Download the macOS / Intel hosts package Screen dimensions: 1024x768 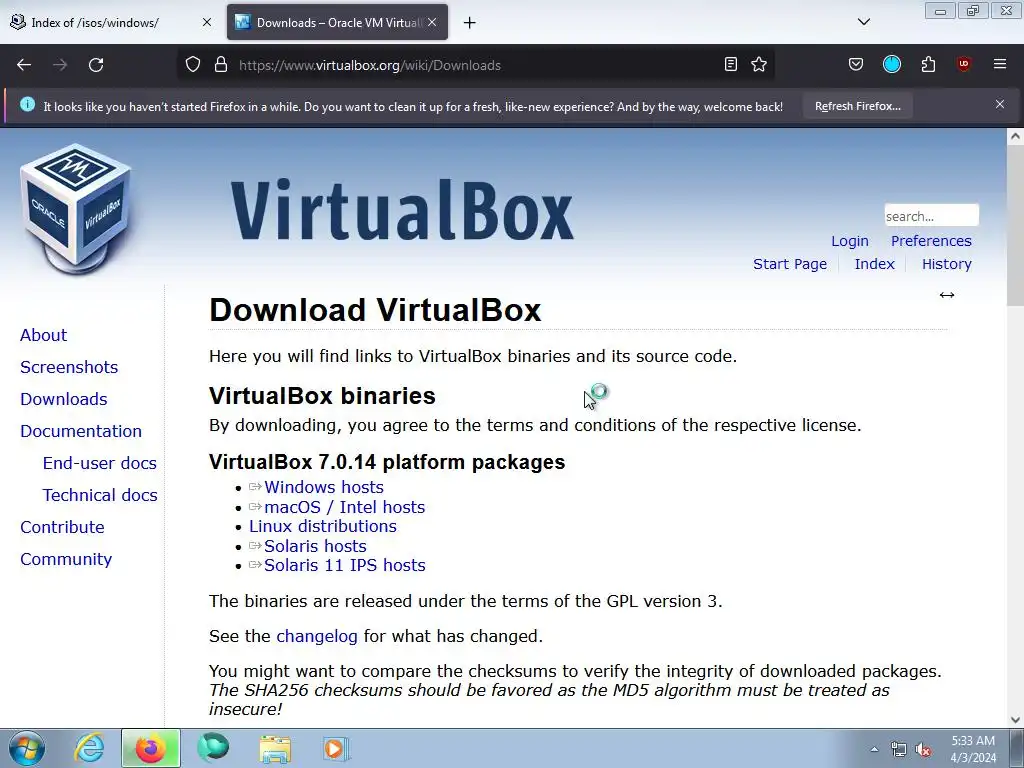[344, 507]
